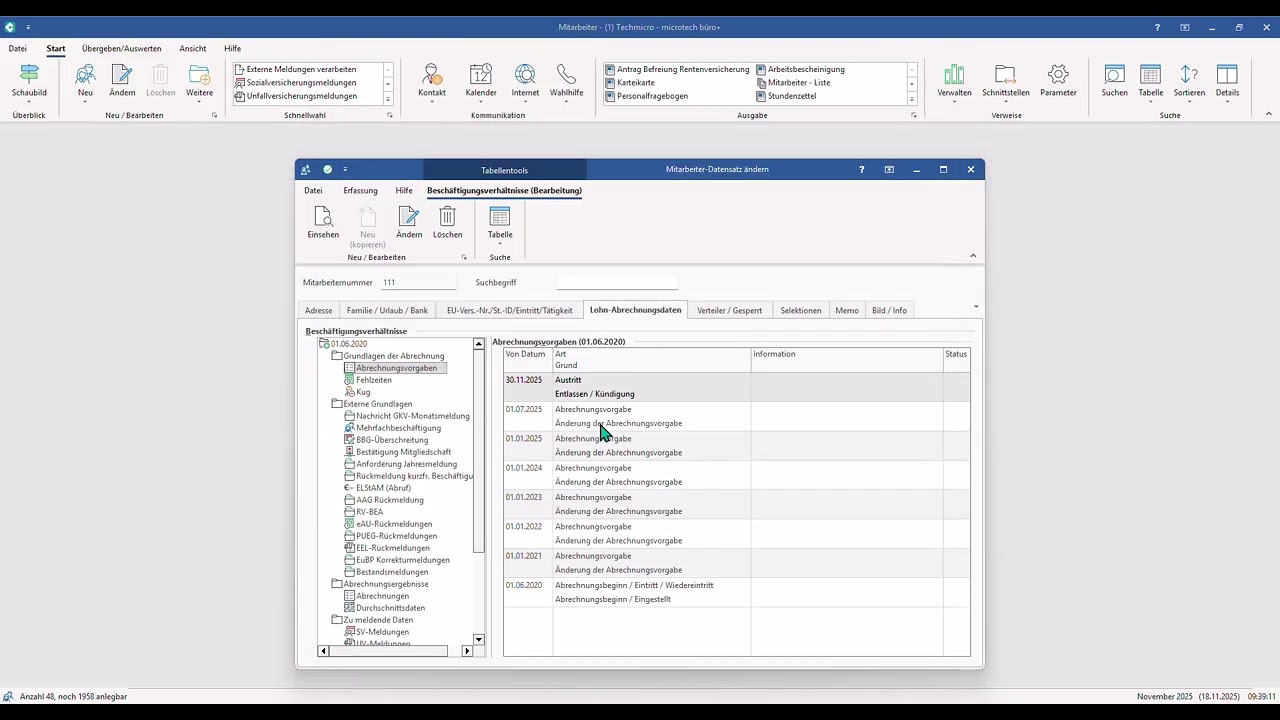
Task: Open the Schaubild overview button
Action: pos(29,82)
